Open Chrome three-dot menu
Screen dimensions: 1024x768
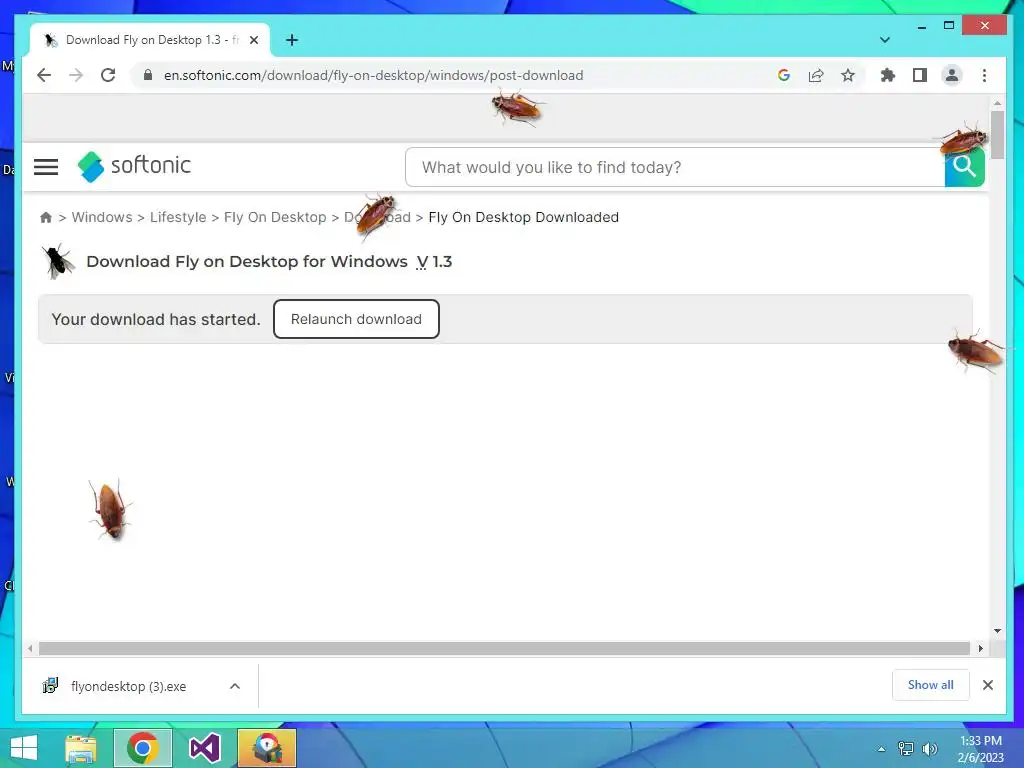tap(984, 75)
